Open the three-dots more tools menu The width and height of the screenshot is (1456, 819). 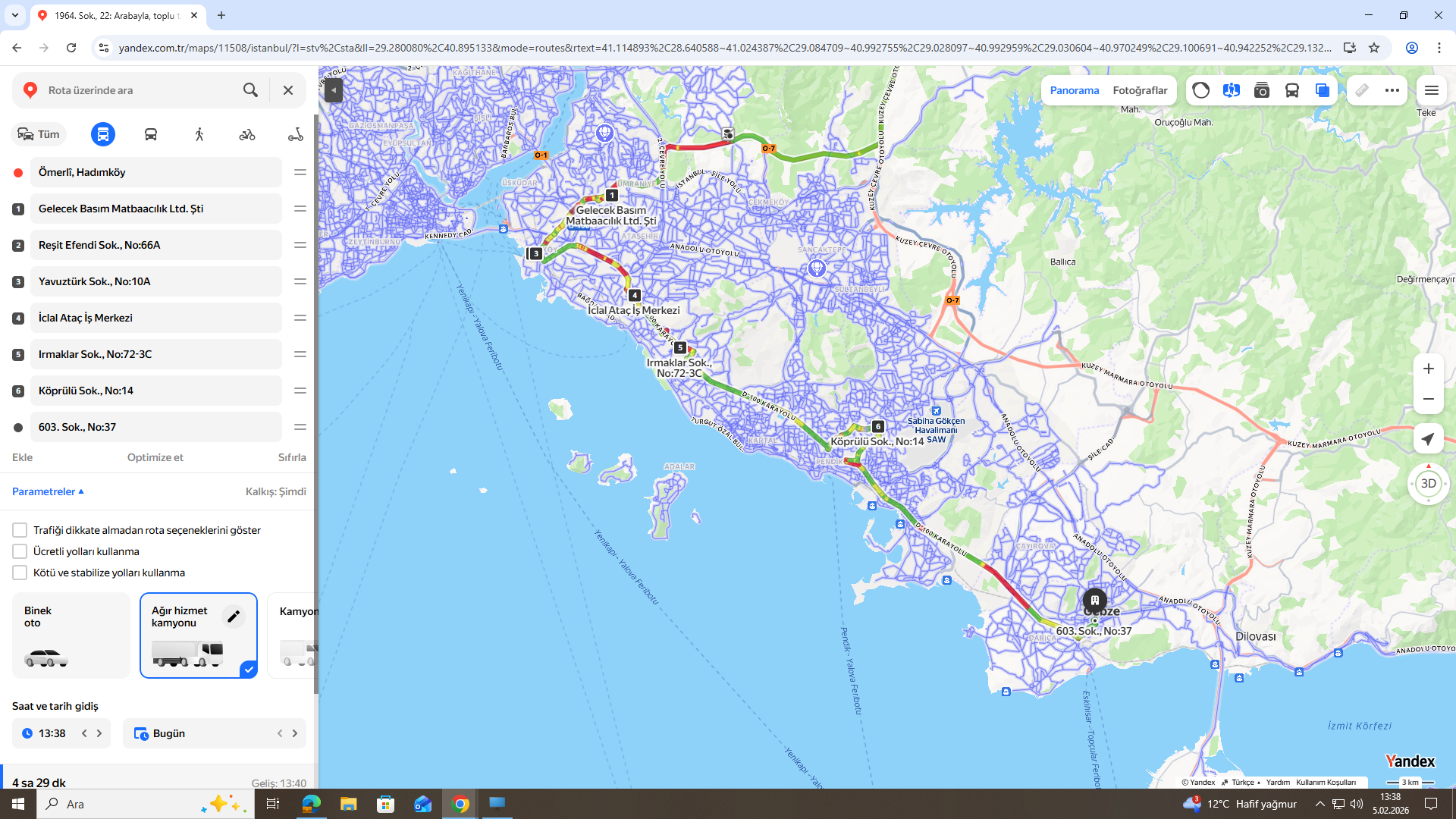1392,90
